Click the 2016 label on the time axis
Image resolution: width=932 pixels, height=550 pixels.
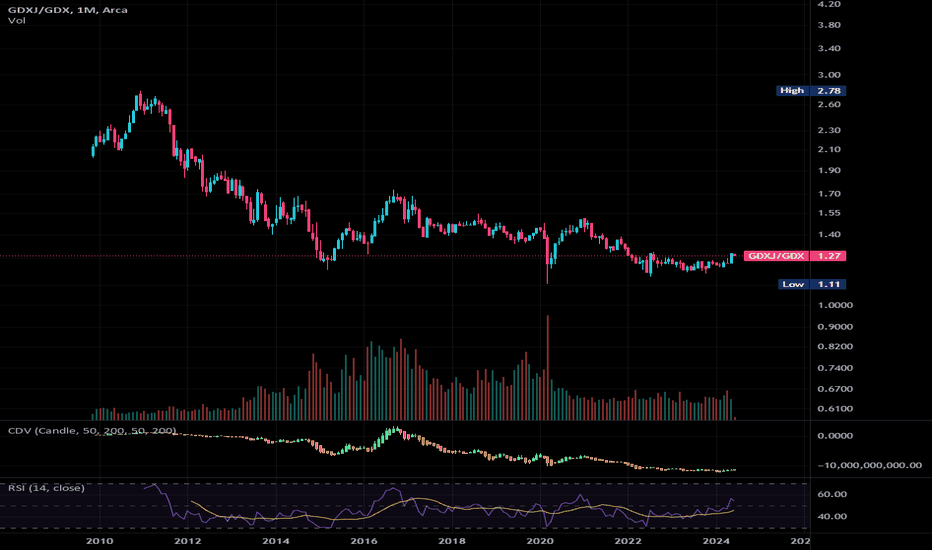(364, 541)
